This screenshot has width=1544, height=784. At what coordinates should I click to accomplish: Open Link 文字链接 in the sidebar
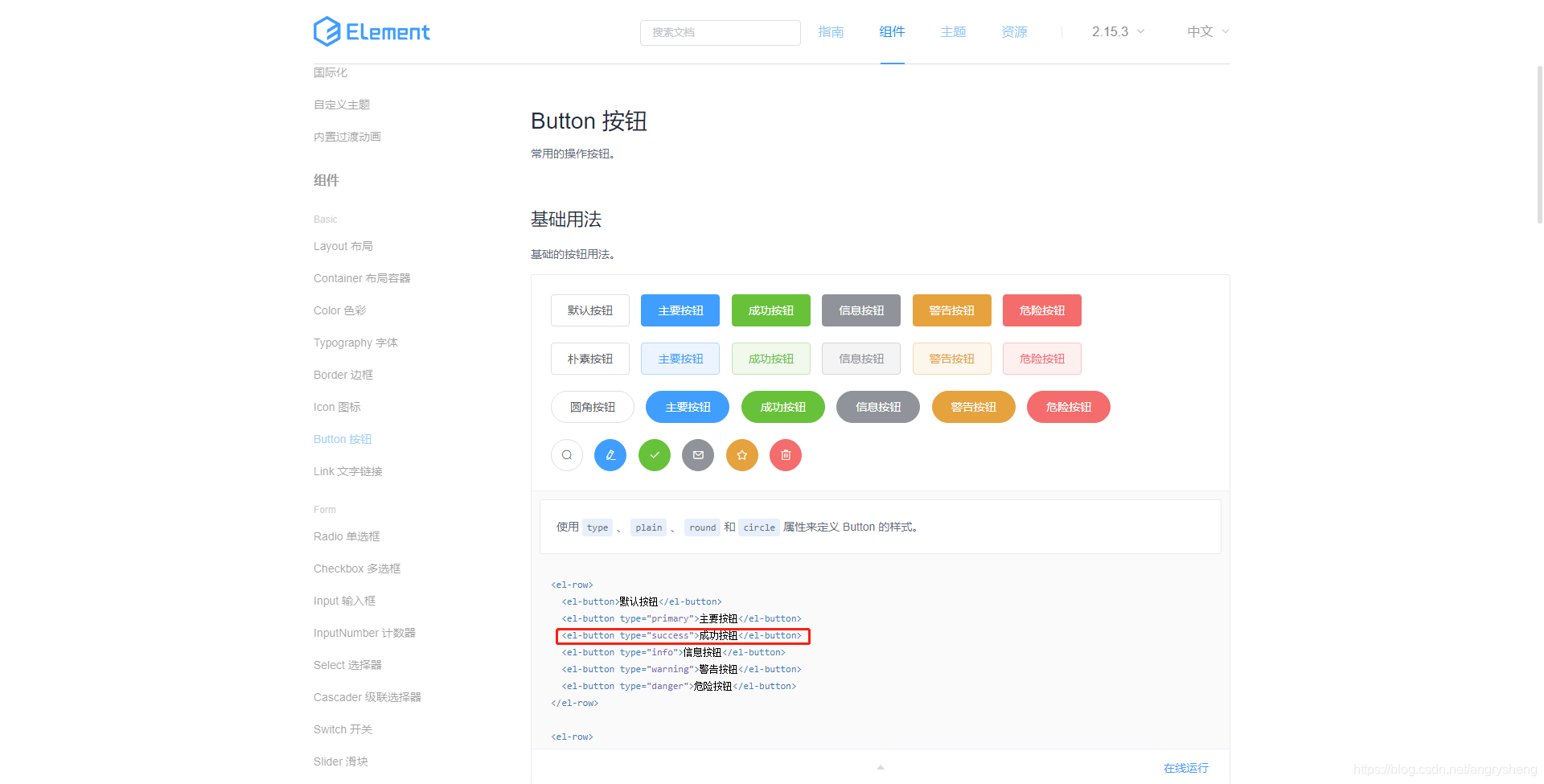pyautogui.click(x=348, y=471)
